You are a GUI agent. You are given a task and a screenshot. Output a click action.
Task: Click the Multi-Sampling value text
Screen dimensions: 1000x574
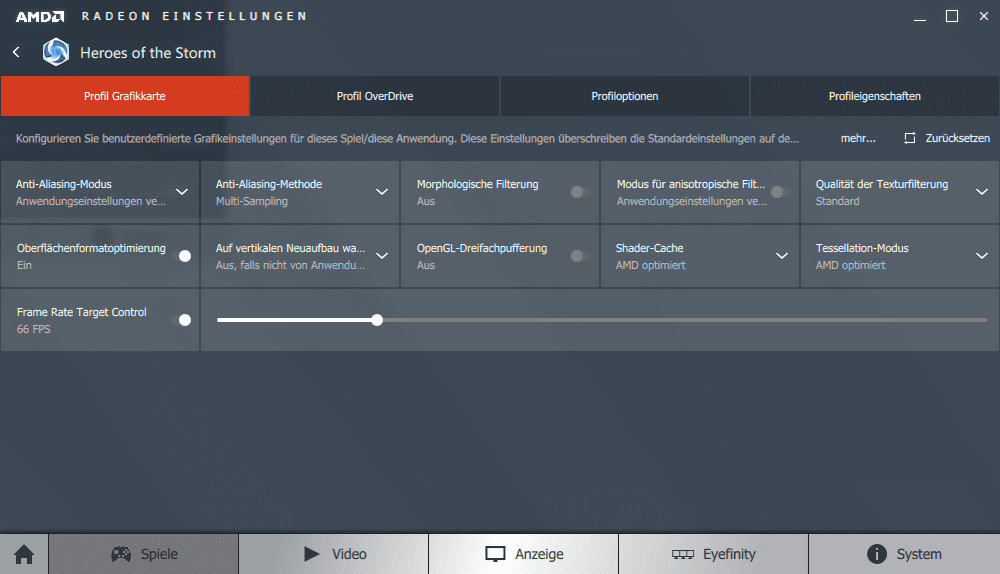point(251,201)
